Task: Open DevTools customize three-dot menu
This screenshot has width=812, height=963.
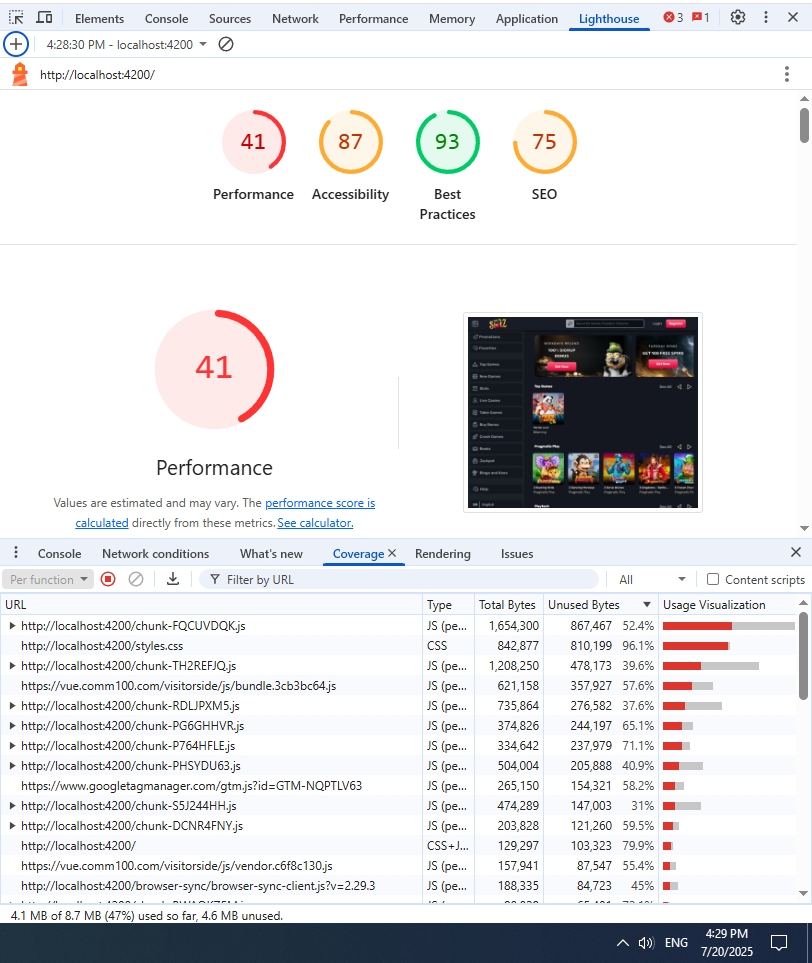Action: pos(765,17)
